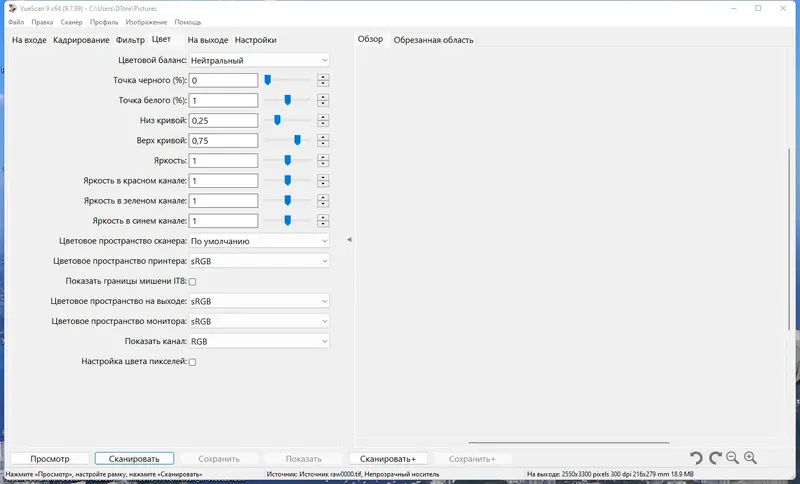Click Яркость в синем канале slider handle
The image size is (800, 484).
coord(288,221)
